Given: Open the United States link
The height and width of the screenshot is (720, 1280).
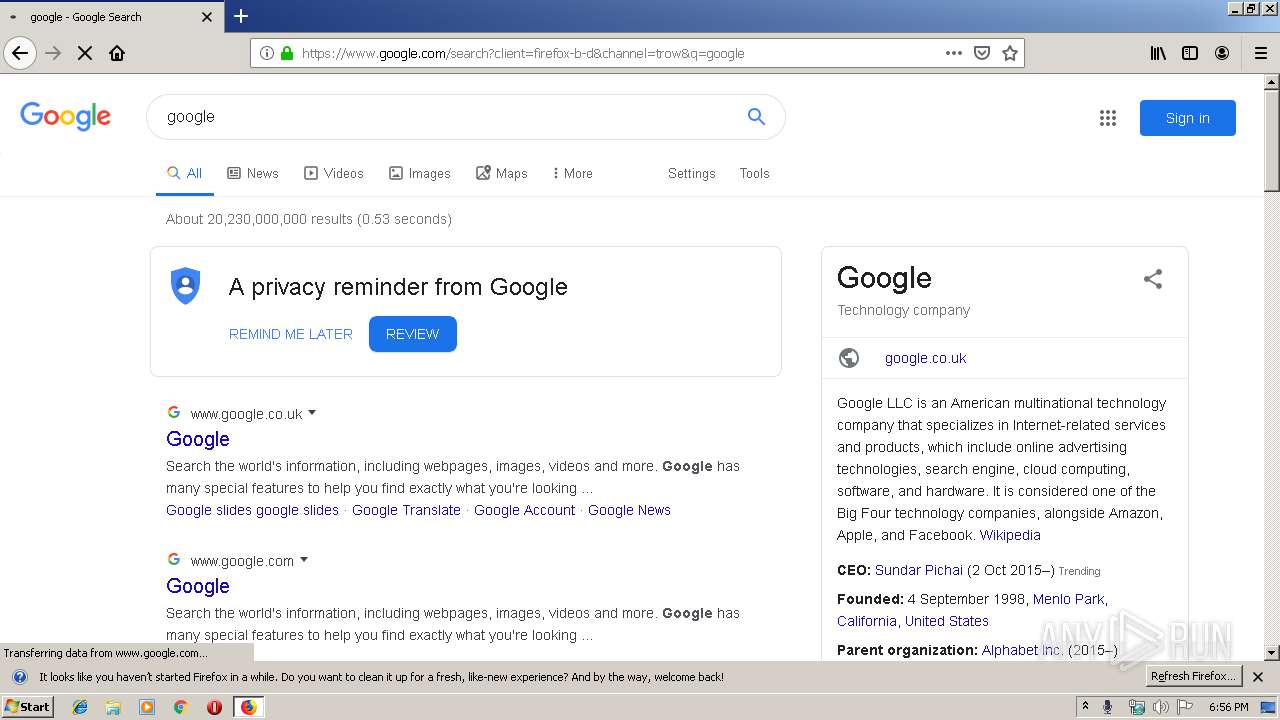Looking at the screenshot, I should point(946,621).
